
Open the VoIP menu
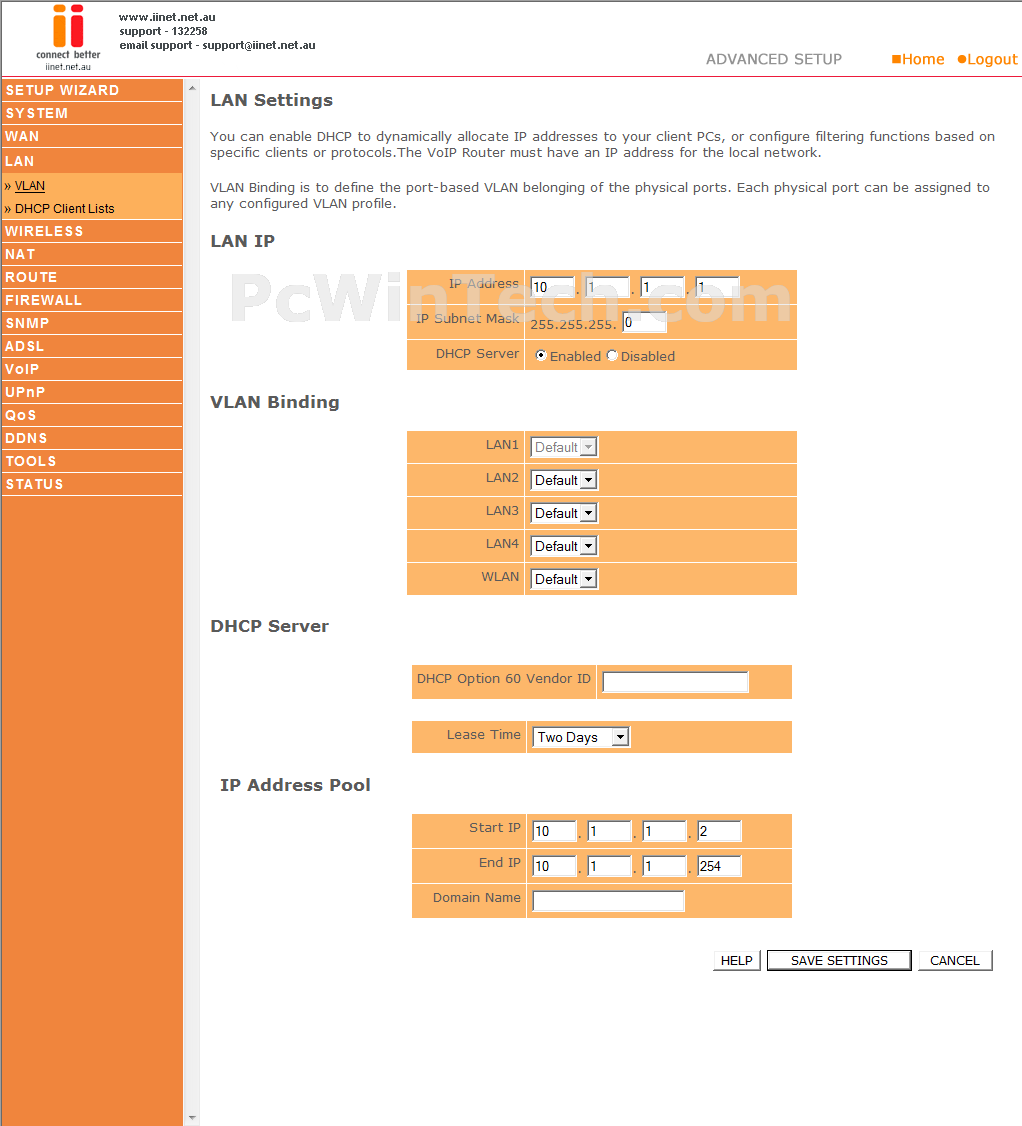coord(92,369)
